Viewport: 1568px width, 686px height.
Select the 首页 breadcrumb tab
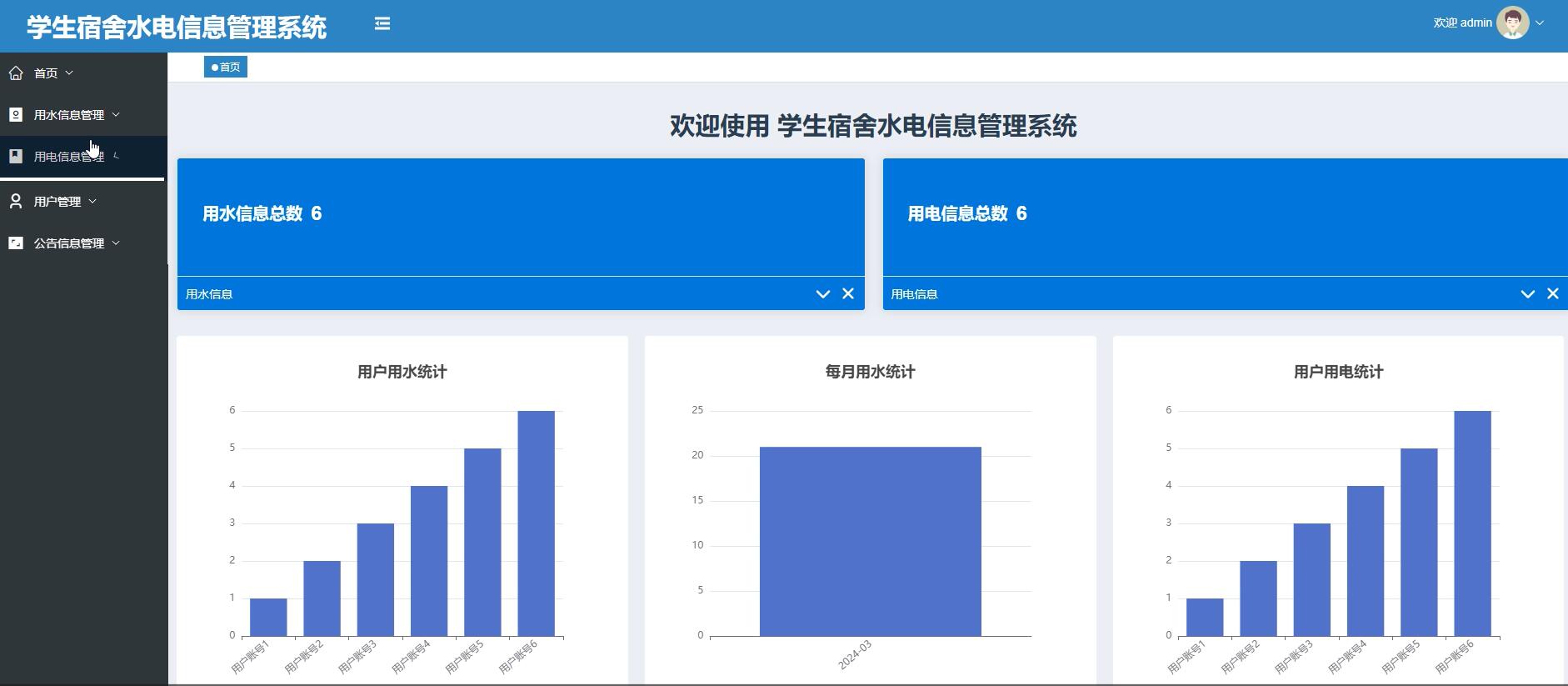(226, 68)
